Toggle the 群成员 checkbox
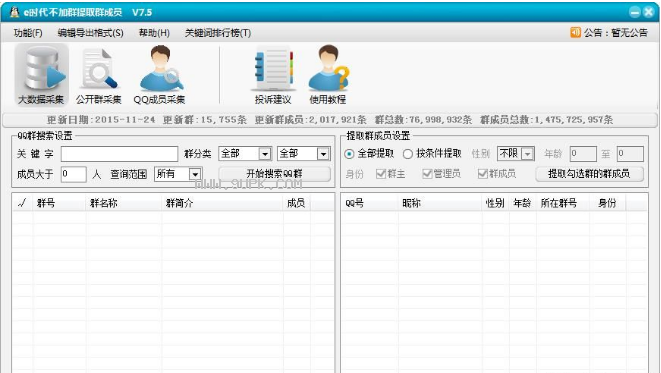661x373 pixels. point(482,174)
